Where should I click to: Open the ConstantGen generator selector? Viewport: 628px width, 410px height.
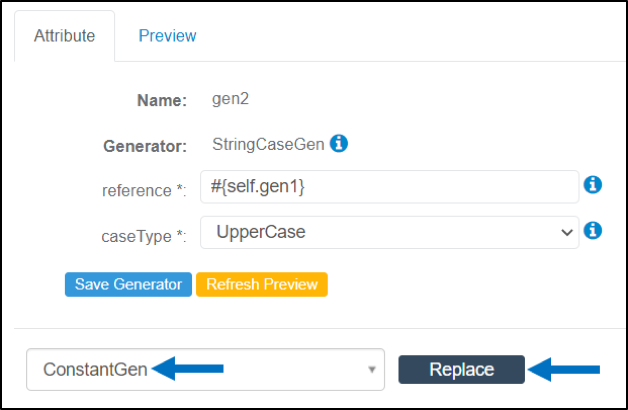205,370
